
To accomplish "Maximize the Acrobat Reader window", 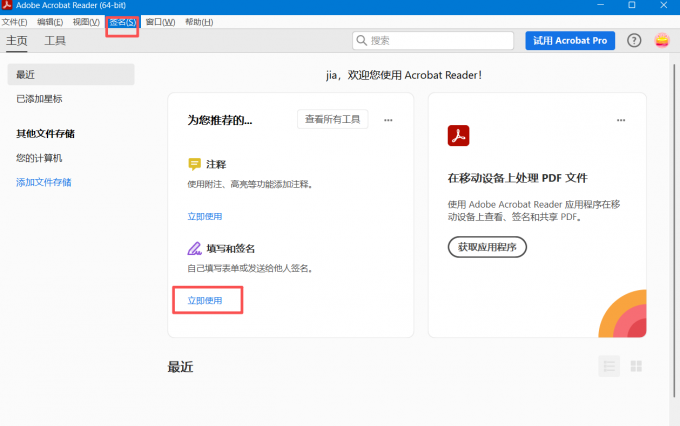I will [632, 5].
